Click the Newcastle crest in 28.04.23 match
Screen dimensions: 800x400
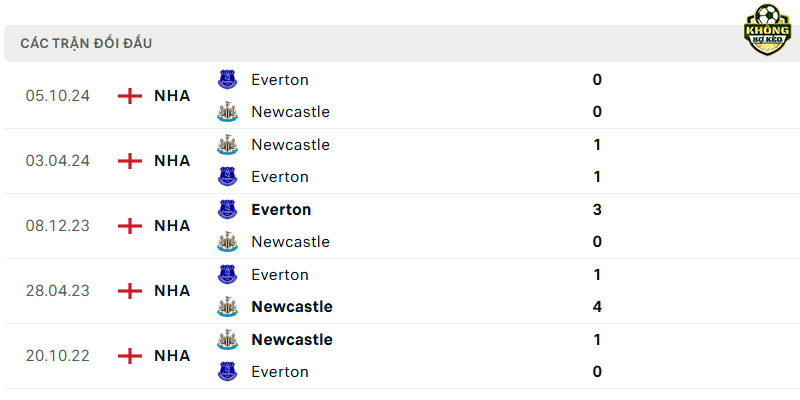click(228, 307)
